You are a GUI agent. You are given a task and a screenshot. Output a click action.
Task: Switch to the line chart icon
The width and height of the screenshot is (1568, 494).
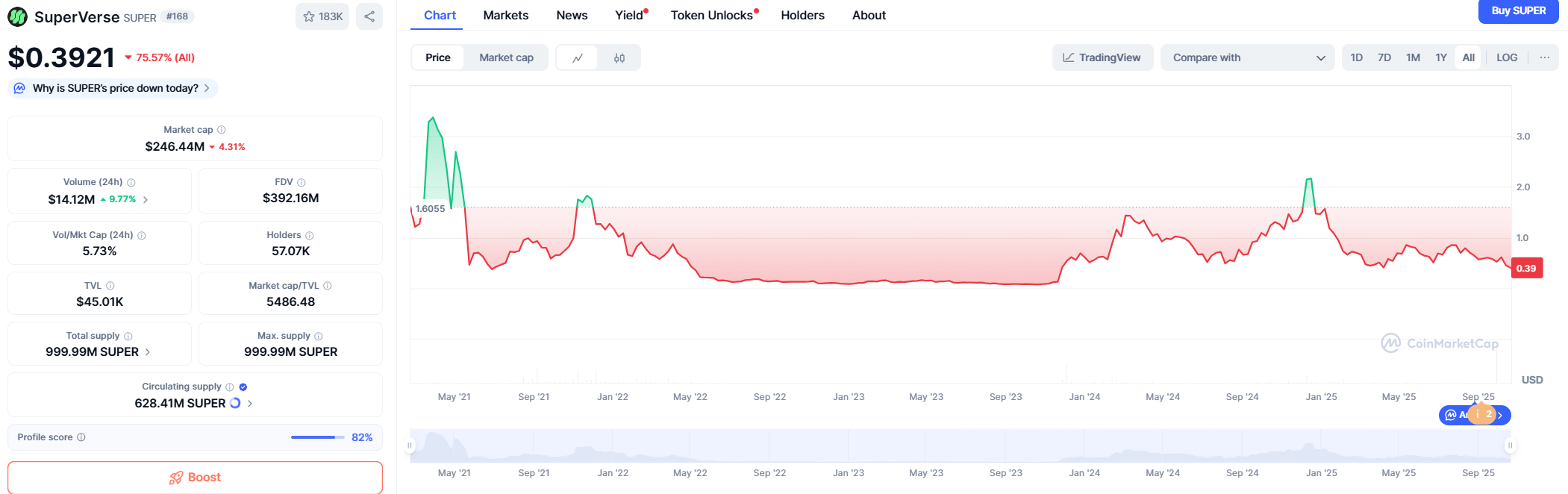tap(578, 58)
